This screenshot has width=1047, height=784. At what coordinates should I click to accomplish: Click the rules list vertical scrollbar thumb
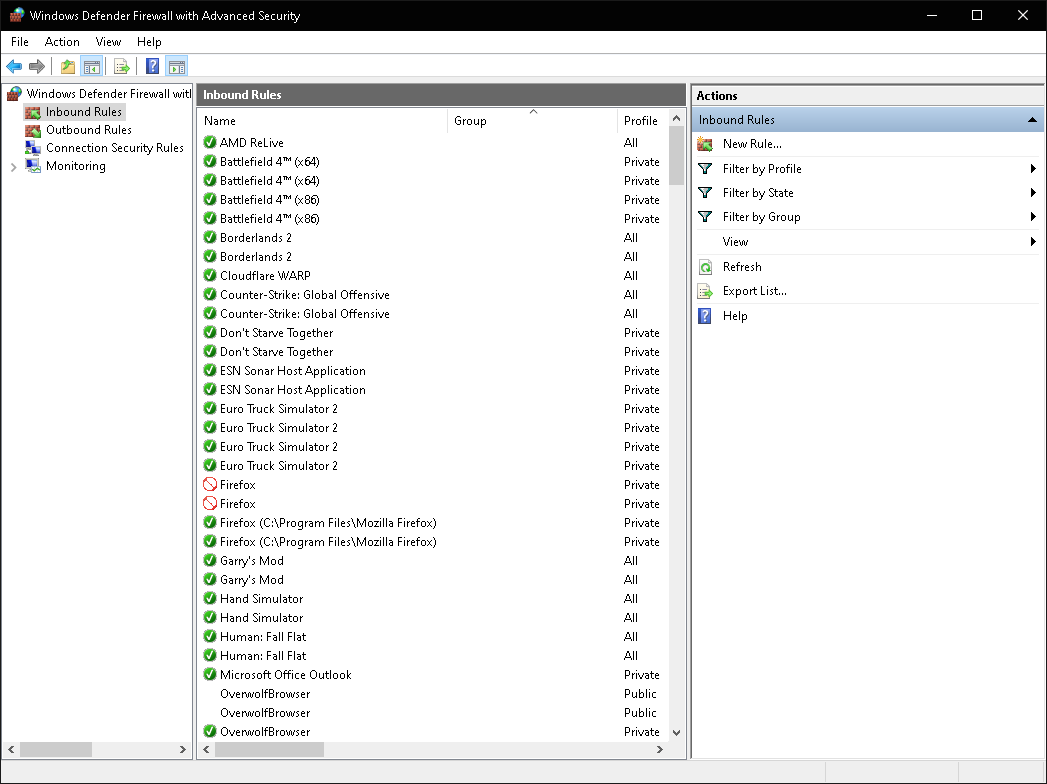[x=676, y=156]
